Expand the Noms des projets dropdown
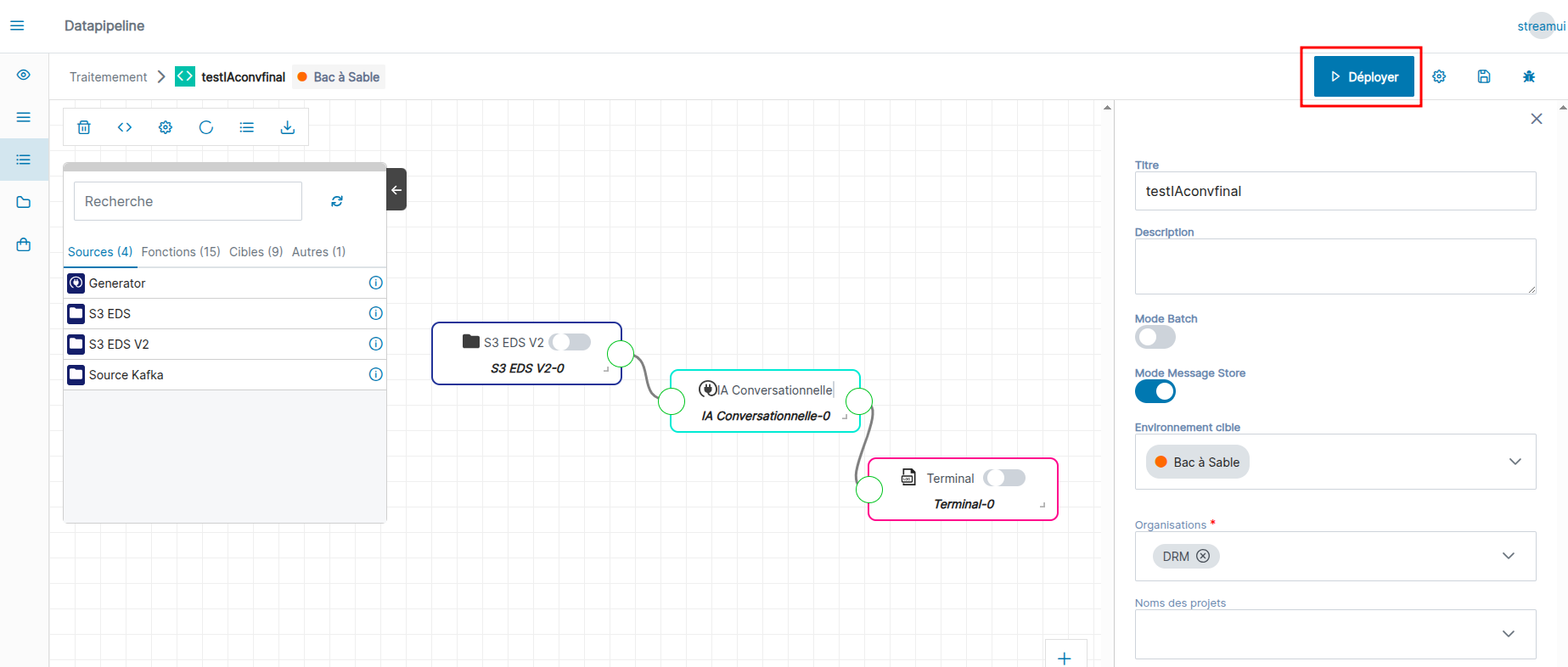This screenshot has height=667, width=1568. pos(1508,634)
